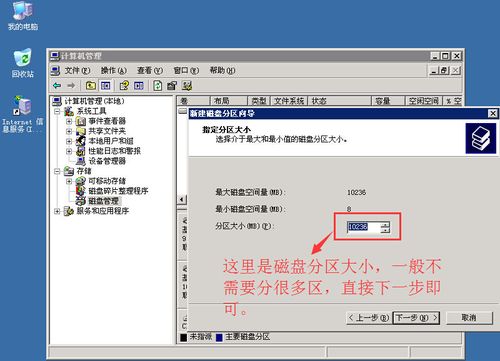Expand the 性能日志和警报 tree node
Image resolution: width=500 pixels, height=361 pixels.
tap(69, 151)
